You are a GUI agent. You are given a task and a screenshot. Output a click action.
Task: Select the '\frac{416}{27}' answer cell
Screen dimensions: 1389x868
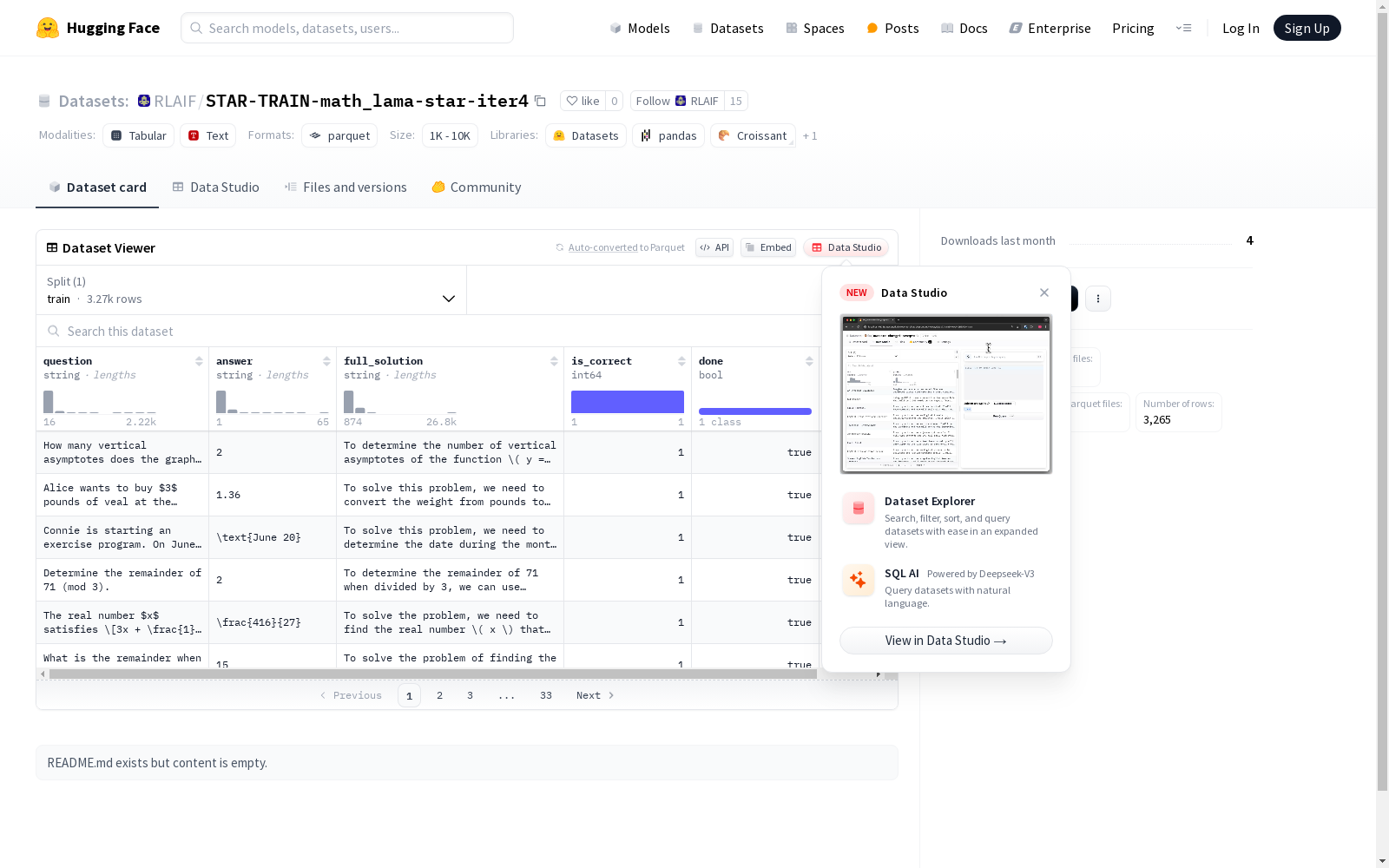(x=273, y=622)
